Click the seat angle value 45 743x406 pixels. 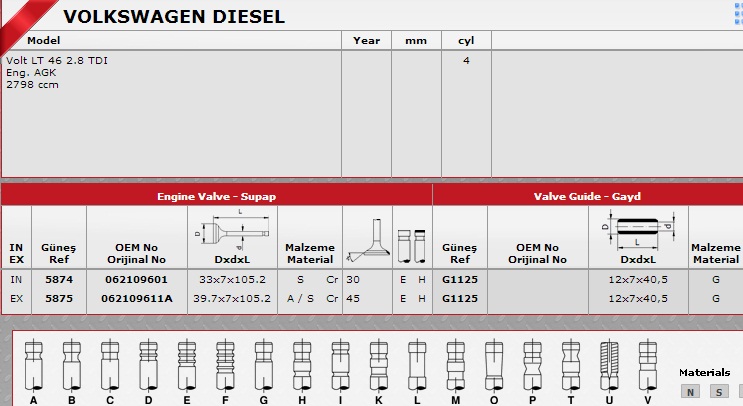(x=353, y=298)
